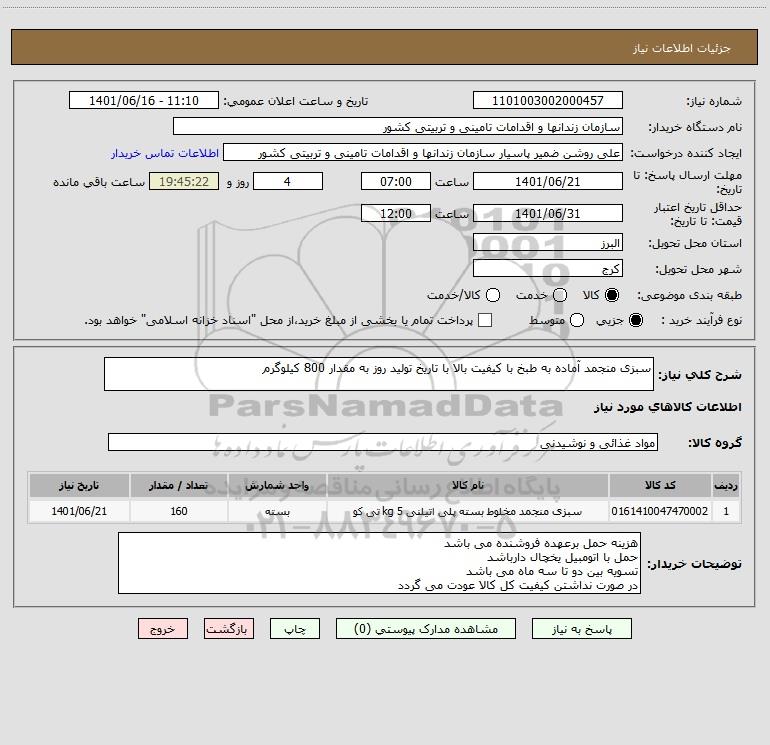Click the پاسخ به نیاز button
The image size is (770, 745).
coord(581,629)
